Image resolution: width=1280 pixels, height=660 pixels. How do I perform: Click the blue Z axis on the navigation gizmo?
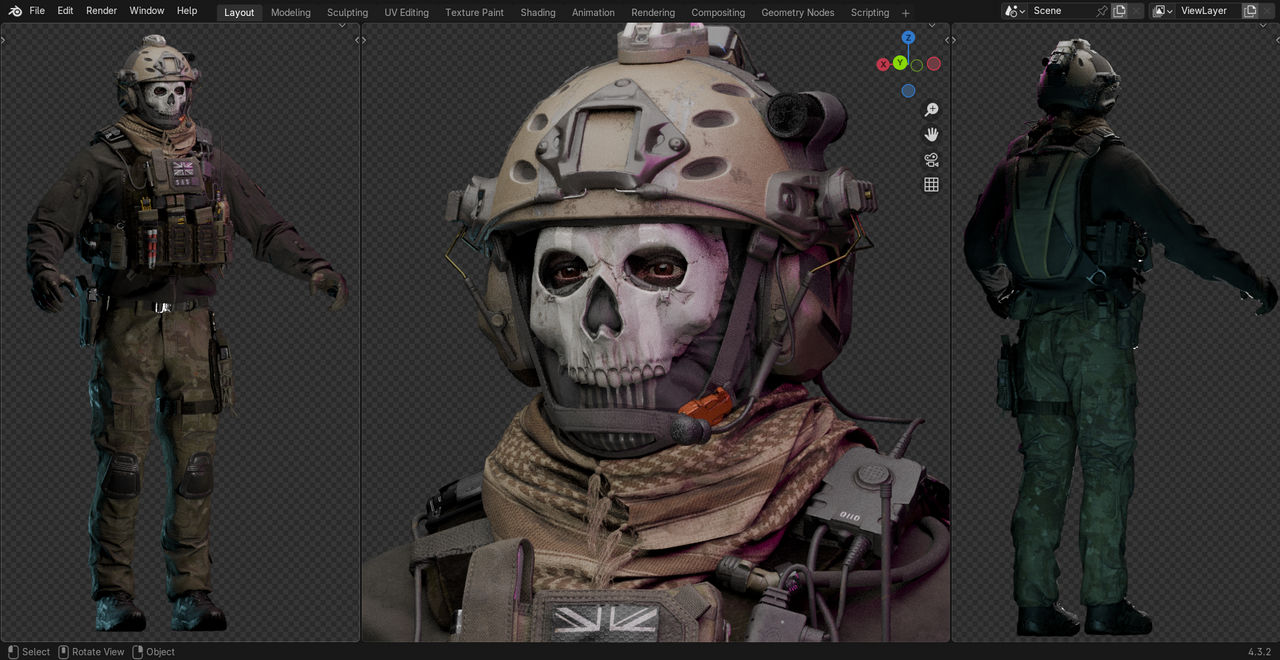point(908,37)
